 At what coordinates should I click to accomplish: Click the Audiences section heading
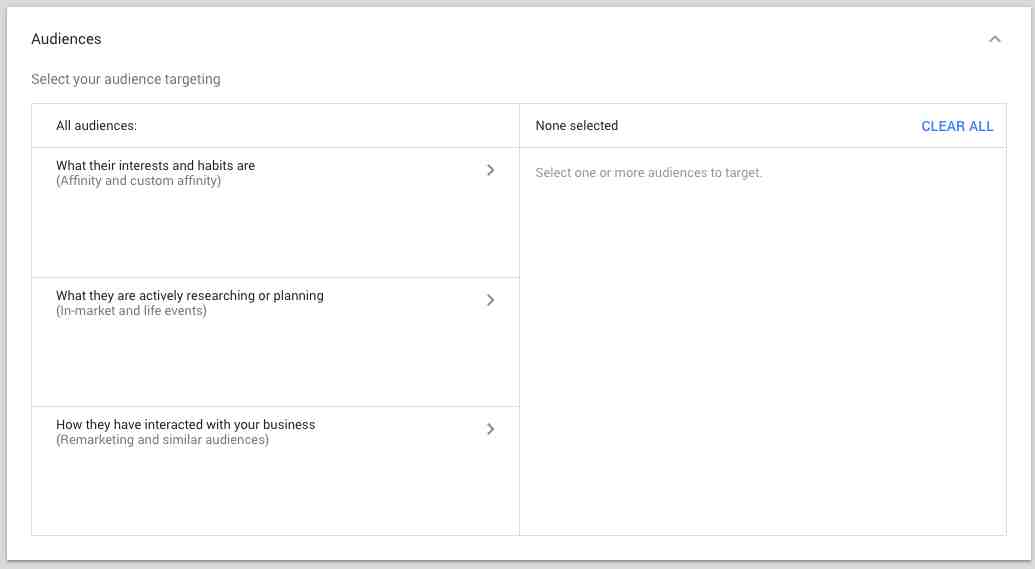[66, 39]
